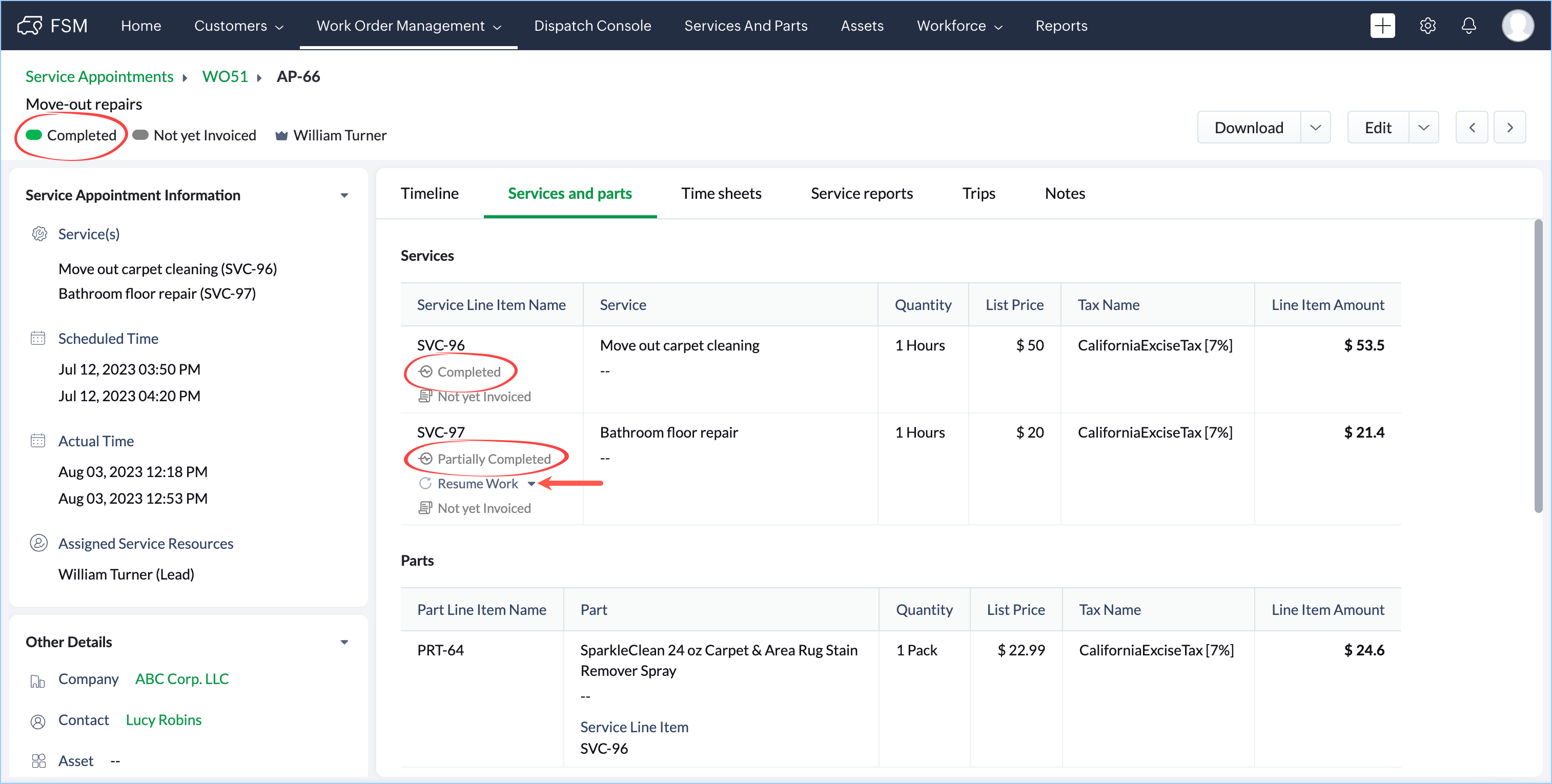This screenshot has width=1552, height=784.
Task: Click the Assigned Service Resources person icon
Action: click(38, 543)
